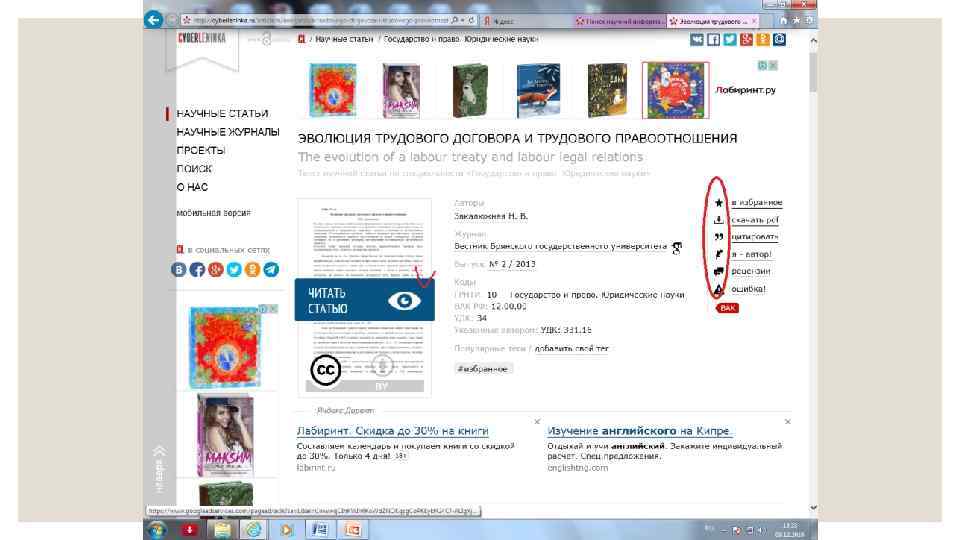Viewport: 960px width, 540px height.
Task: Share via Odnoklassniki icon in header
Action: pos(763,40)
